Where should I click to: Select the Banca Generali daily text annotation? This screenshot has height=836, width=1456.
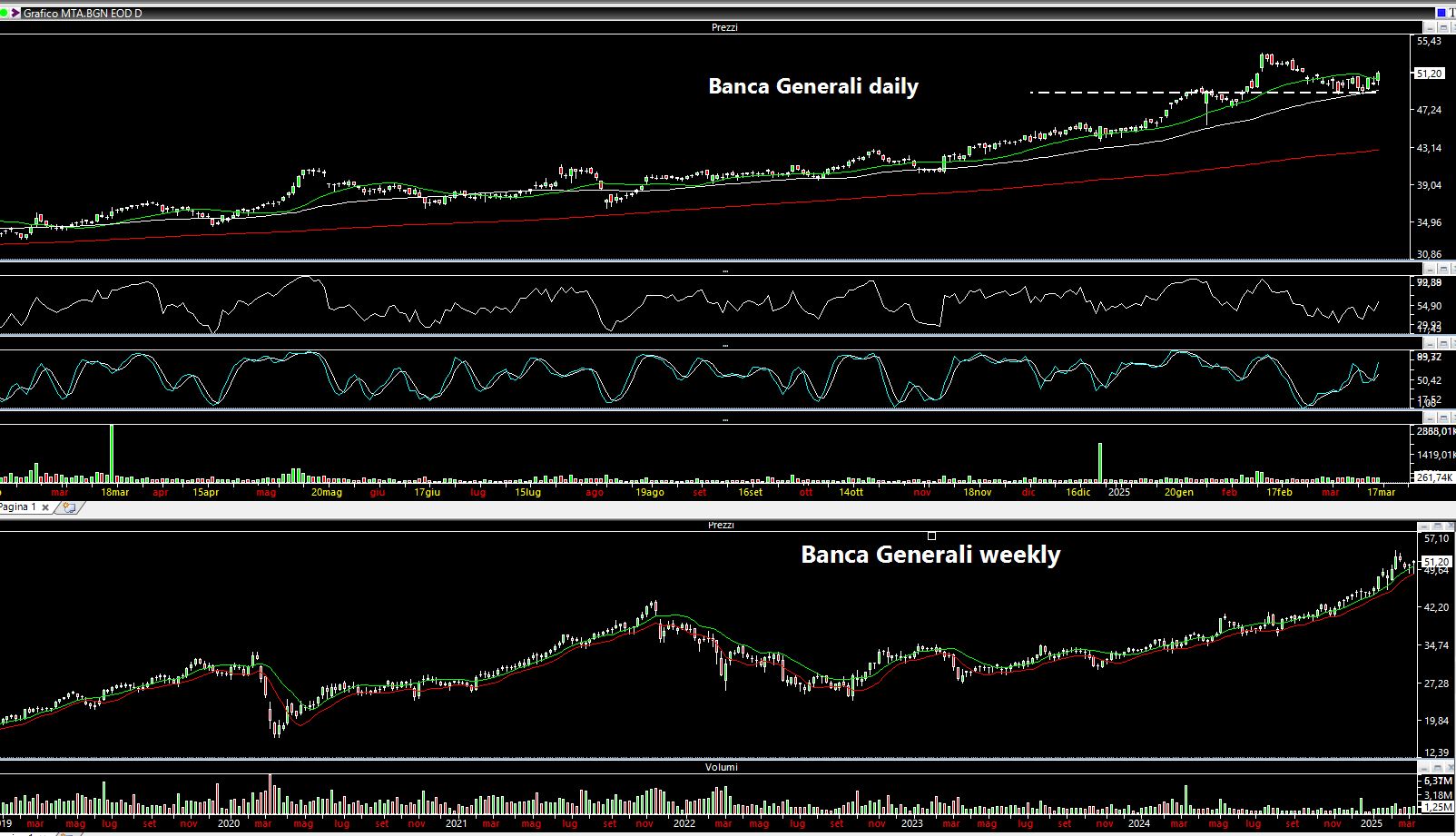point(813,86)
